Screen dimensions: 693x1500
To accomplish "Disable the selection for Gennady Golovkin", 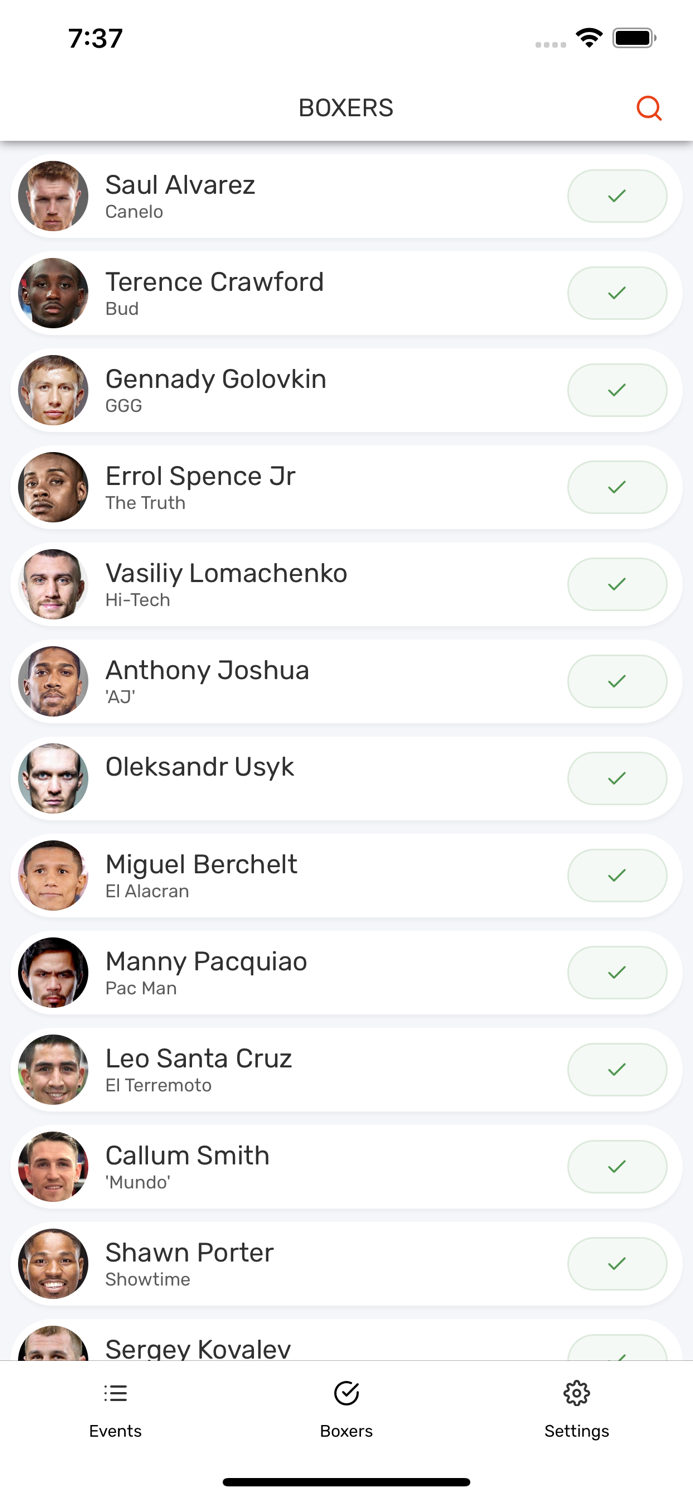I will click(x=617, y=390).
